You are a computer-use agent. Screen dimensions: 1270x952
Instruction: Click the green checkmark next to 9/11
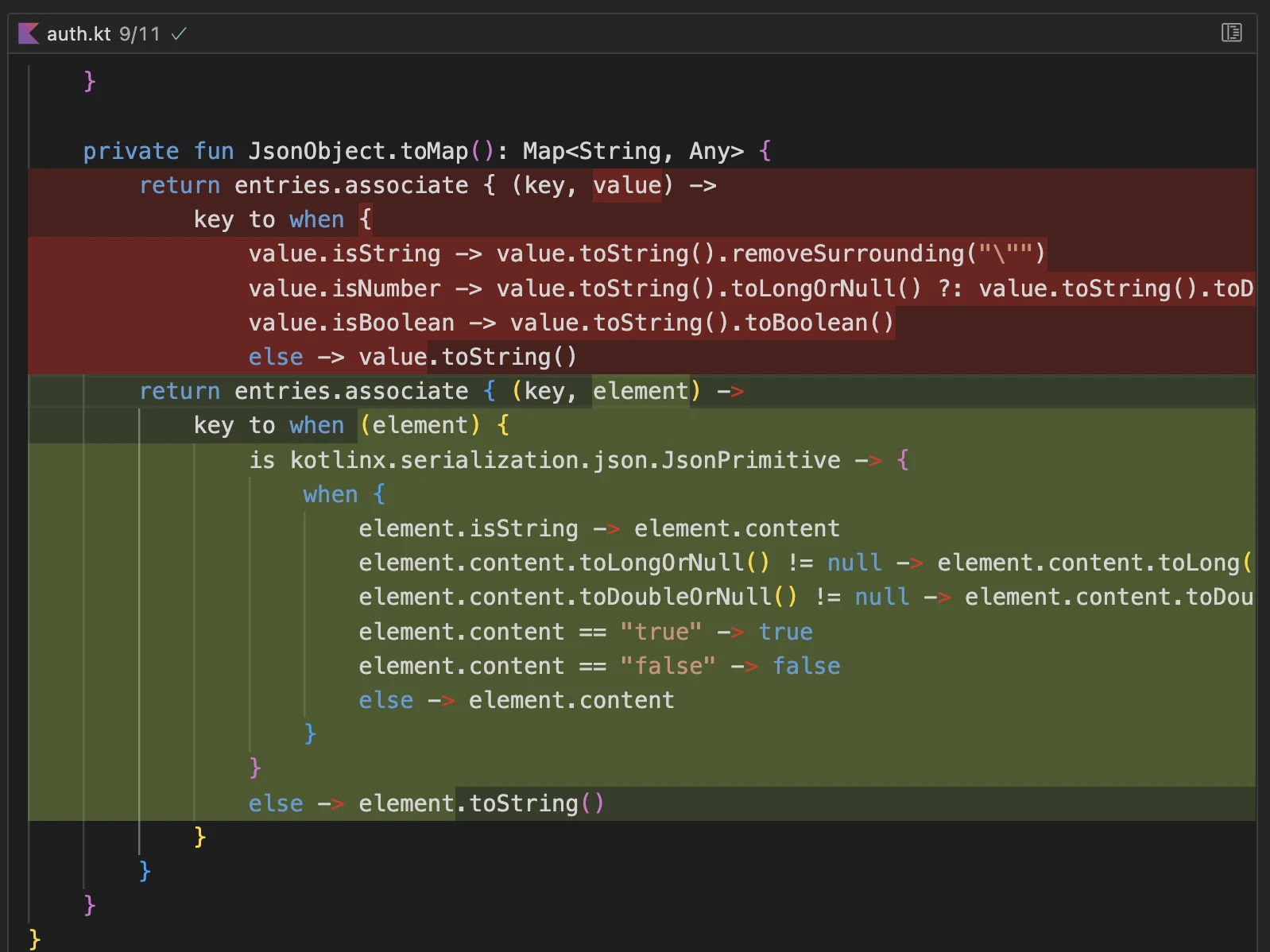pyautogui.click(x=180, y=33)
